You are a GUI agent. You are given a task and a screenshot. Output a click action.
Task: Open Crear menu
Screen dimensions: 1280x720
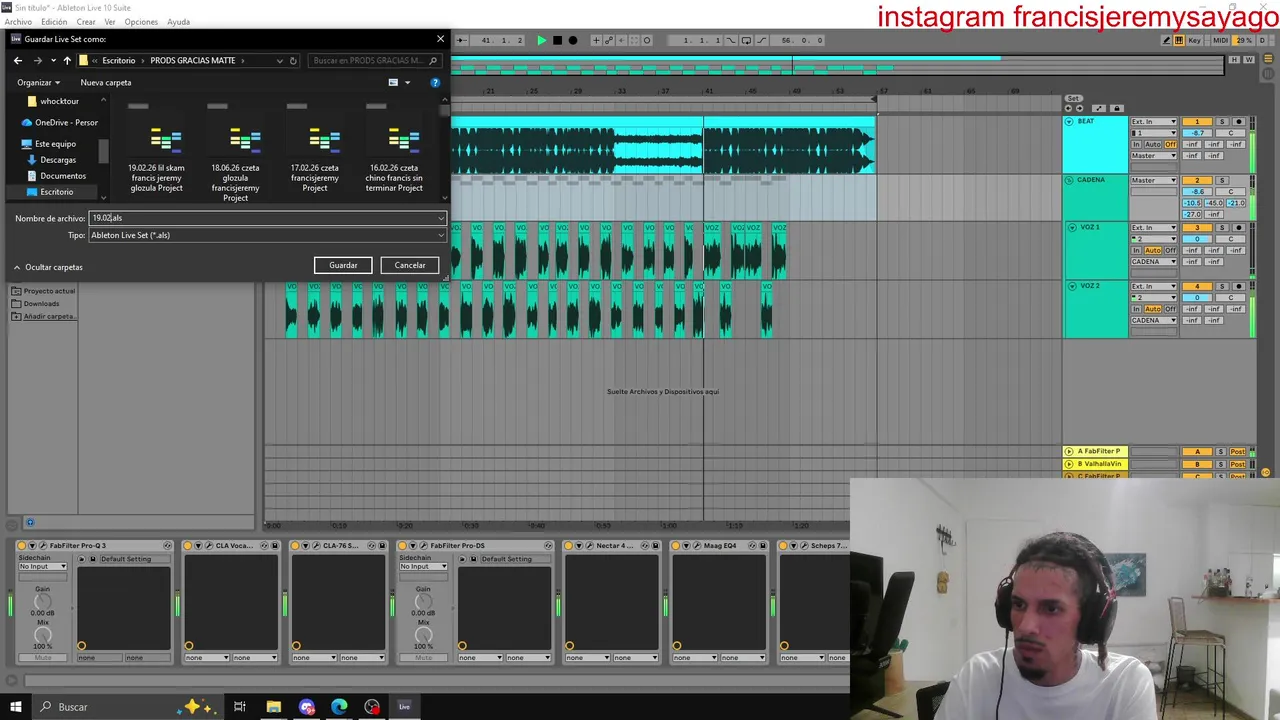(x=86, y=22)
